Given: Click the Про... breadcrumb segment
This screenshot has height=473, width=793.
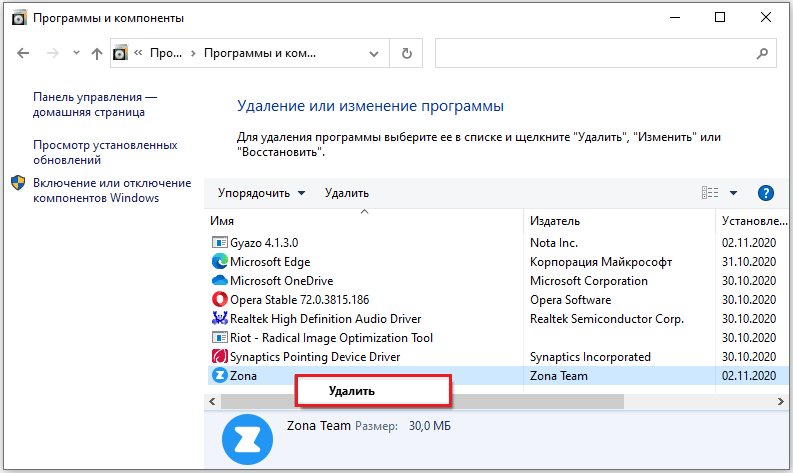Looking at the screenshot, I should pos(166,53).
